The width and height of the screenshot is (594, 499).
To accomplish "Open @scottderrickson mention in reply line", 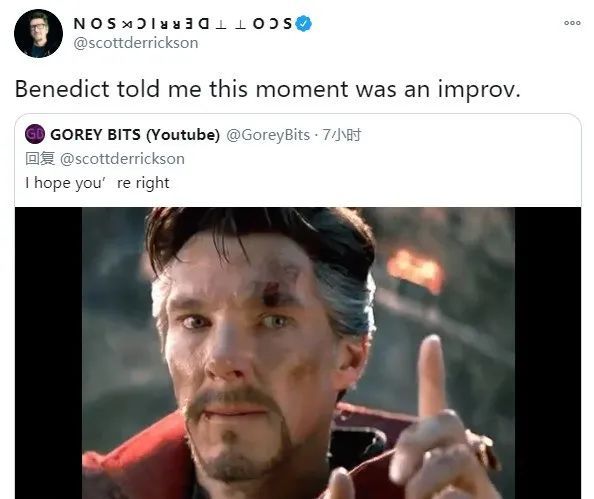I will [122, 159].
